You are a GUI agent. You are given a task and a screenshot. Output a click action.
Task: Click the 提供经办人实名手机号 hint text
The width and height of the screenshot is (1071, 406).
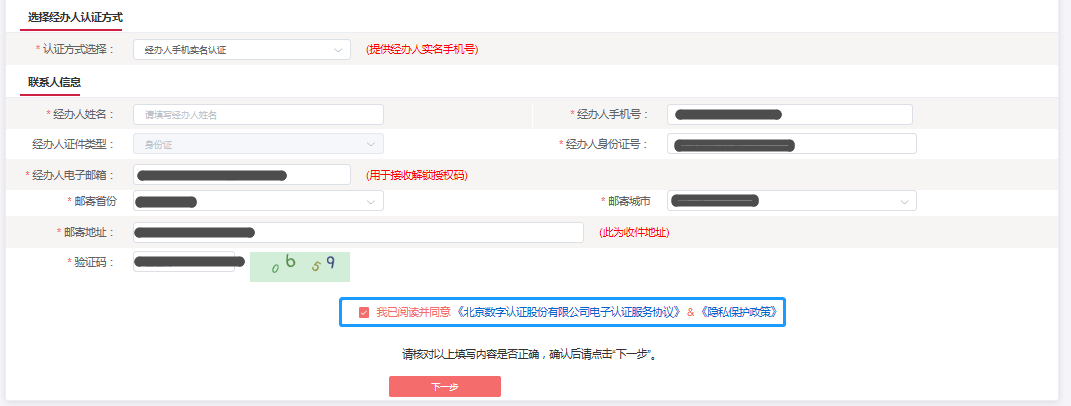tap(422, 49)
